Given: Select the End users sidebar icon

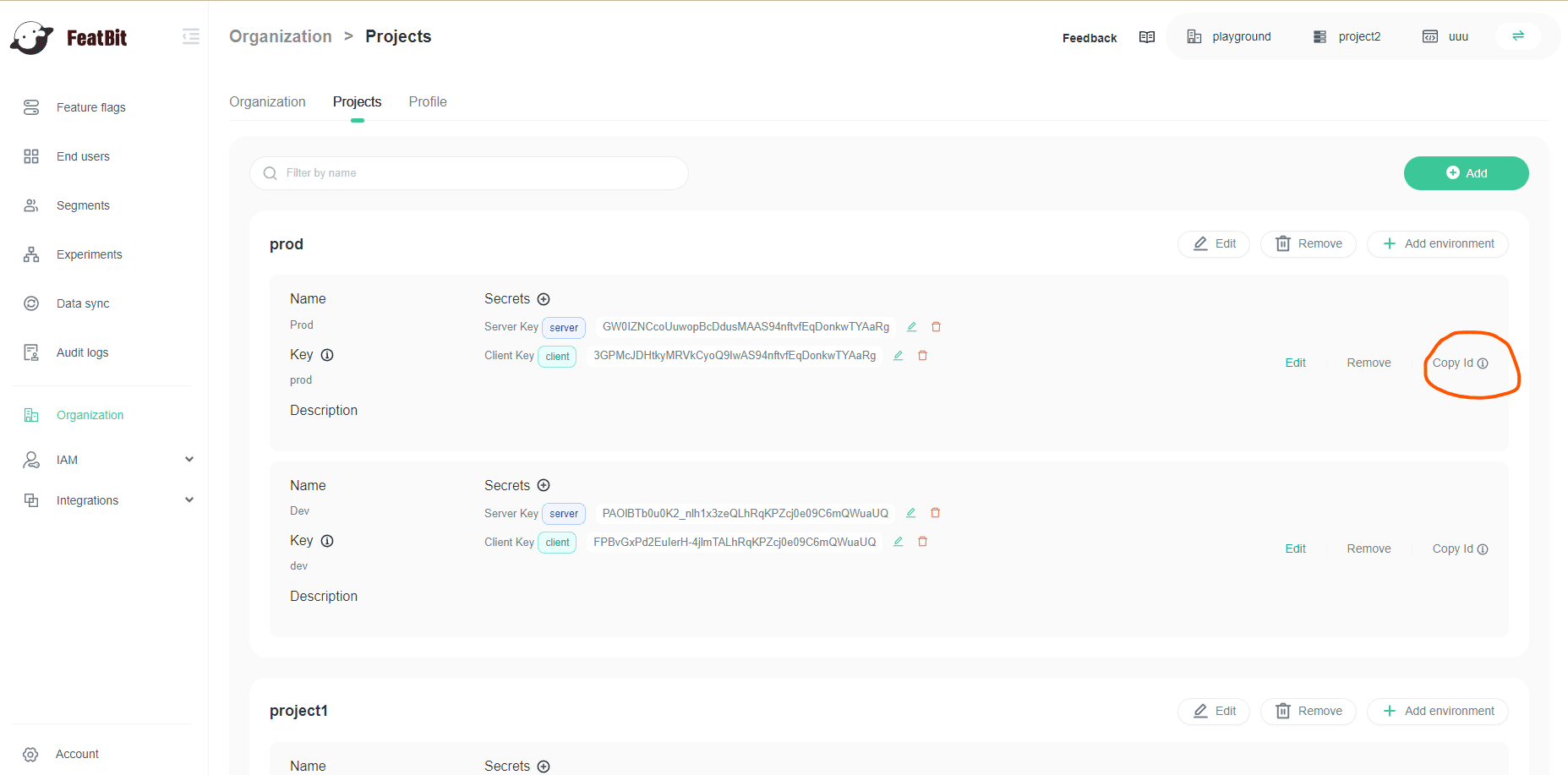Looking at the screenshot, I should coord(31,156).
